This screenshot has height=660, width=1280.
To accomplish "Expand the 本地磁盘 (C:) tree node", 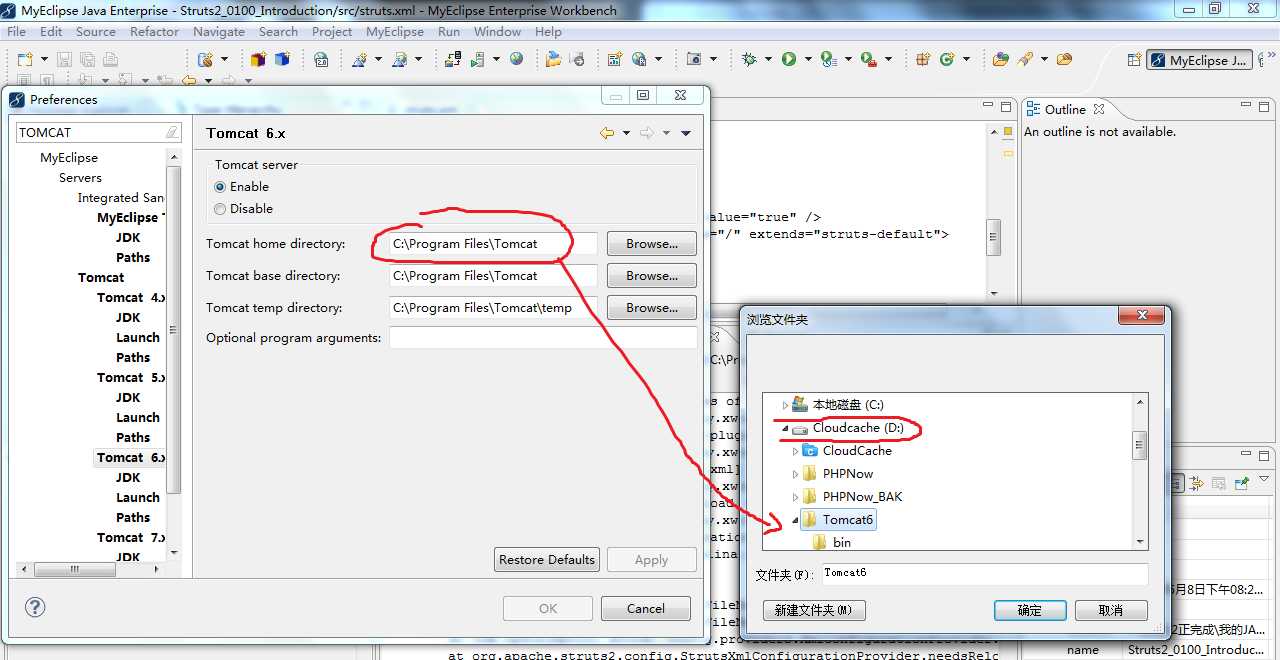I will 785,405.
